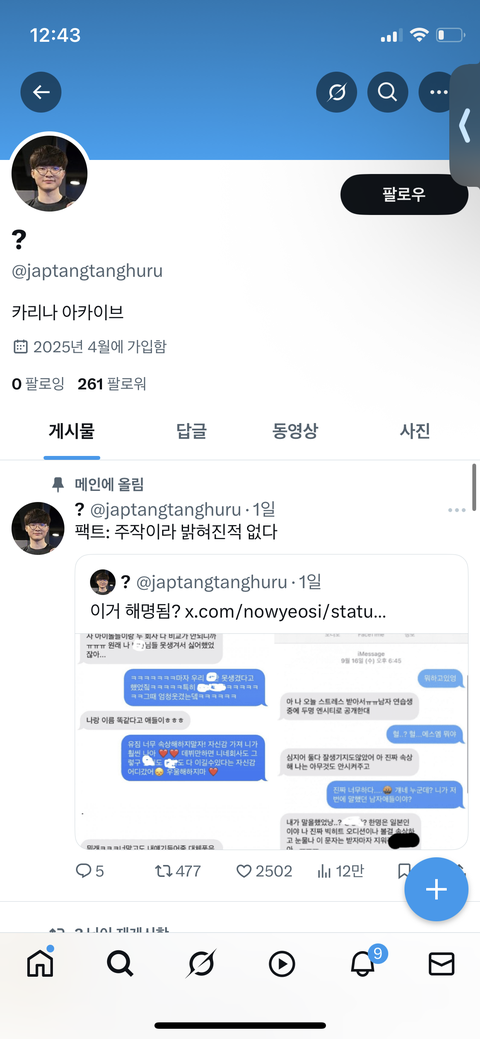Switch to the 사진 tab
This screenshot has width=480, height=1039.
coord(415,431)
